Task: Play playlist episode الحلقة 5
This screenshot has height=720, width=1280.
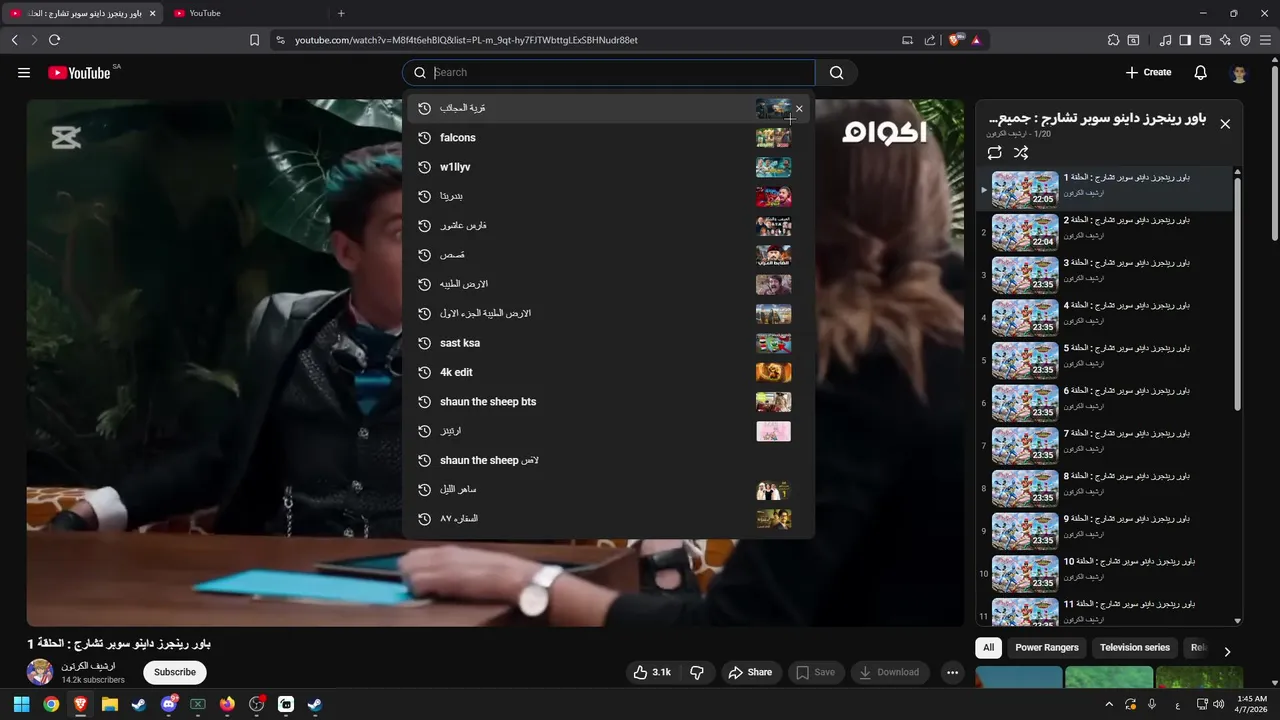Action: (1104, 360)
